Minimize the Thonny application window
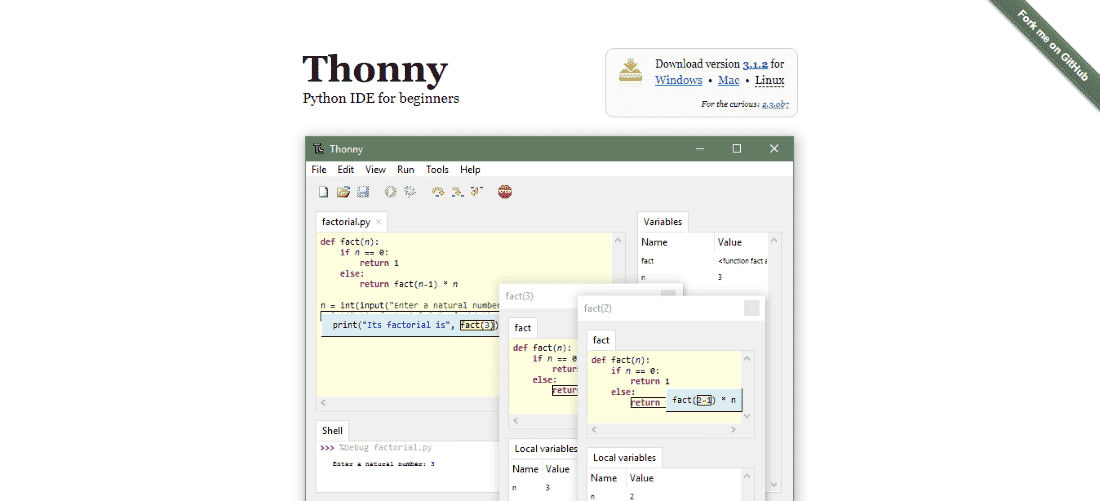The width and height of the screenshot is (1100, 501). (699, 149)
